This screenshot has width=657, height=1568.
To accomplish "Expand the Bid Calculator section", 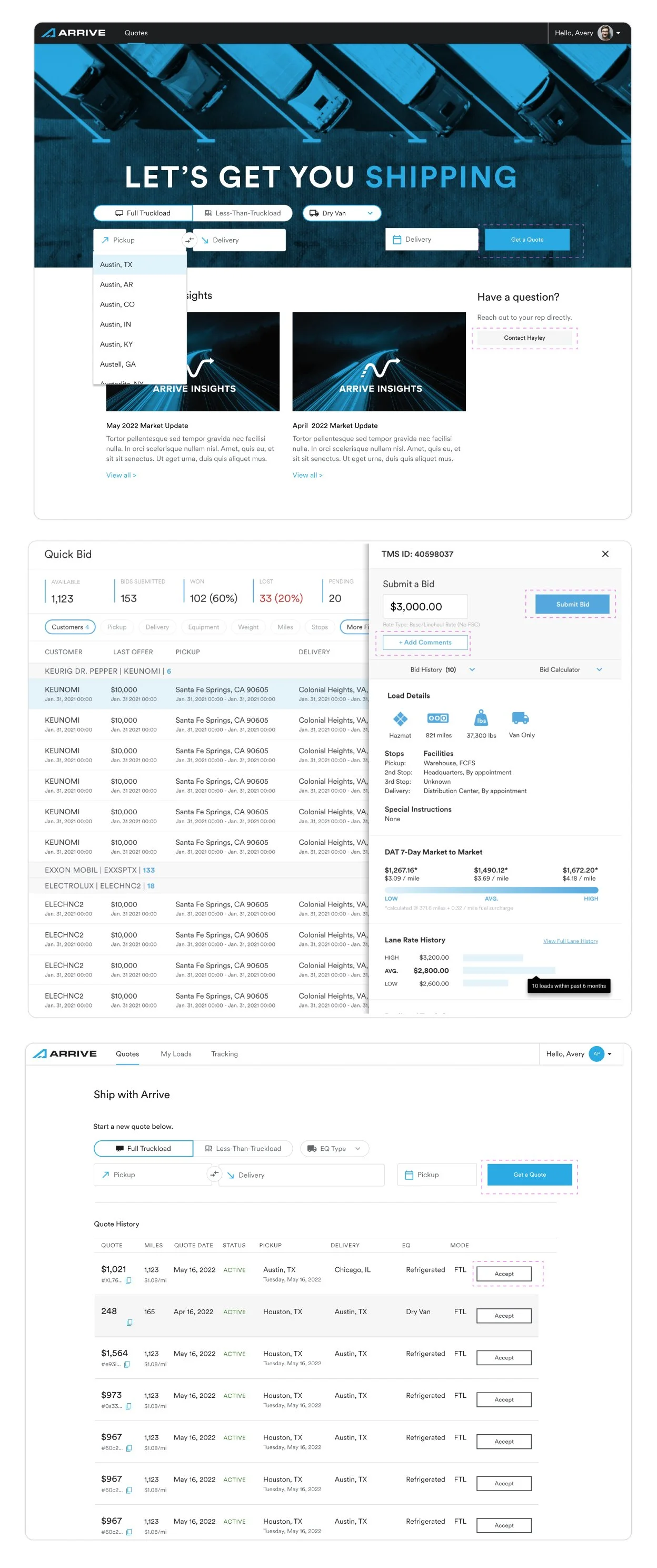I will click(x=570, y=669).
